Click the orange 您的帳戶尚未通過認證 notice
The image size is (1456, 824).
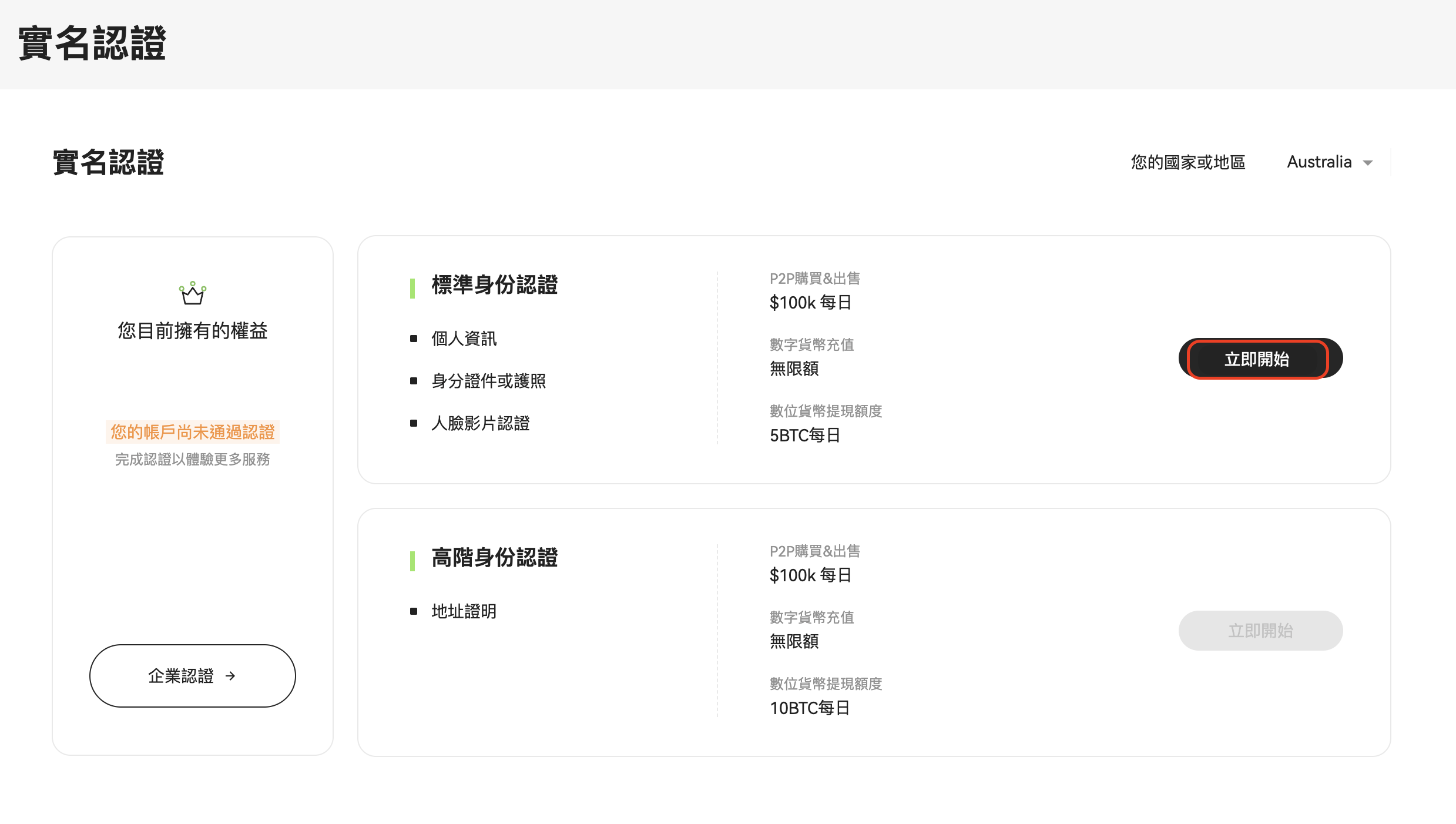(192, 432)
